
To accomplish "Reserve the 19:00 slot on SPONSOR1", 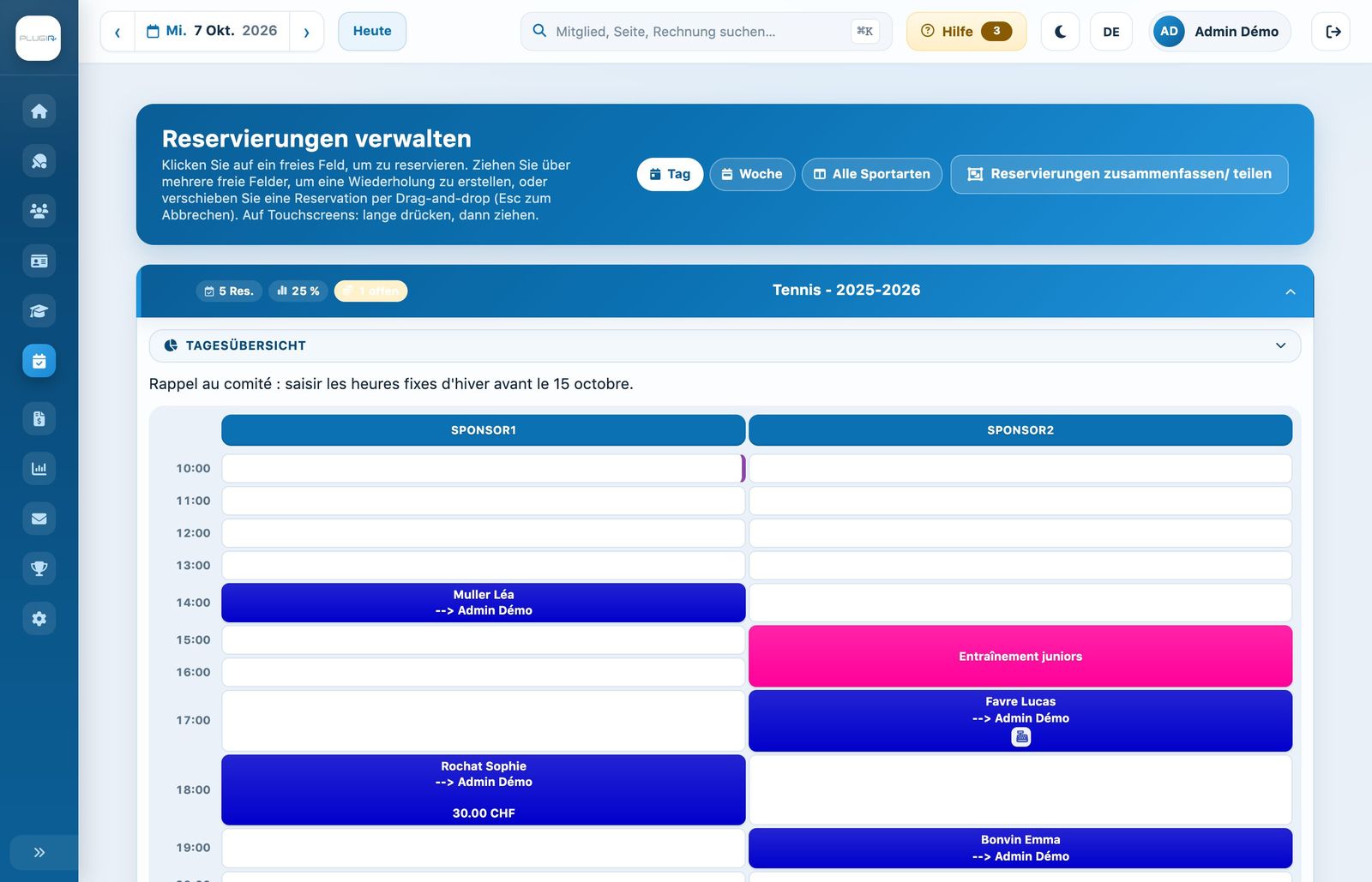I will (484, 848).
